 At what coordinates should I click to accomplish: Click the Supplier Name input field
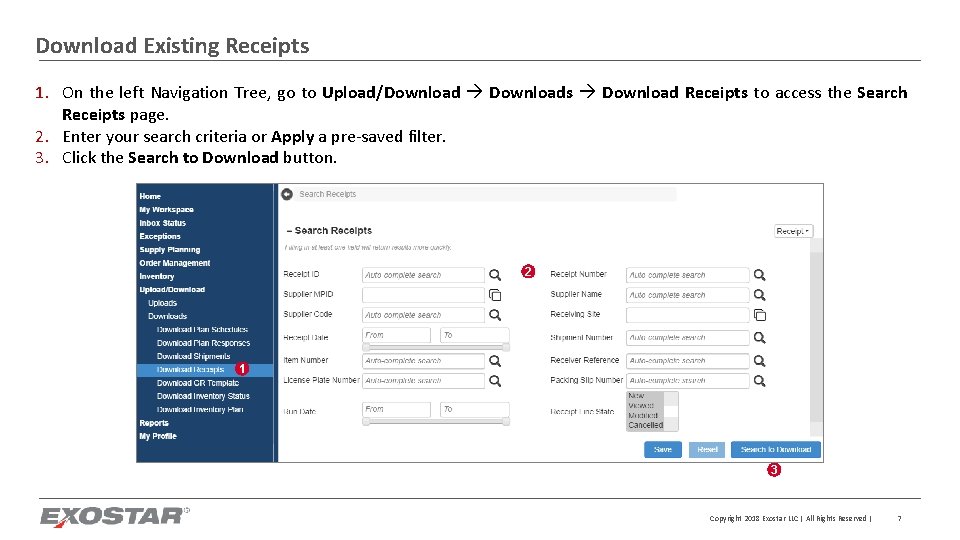click(x=688, y=295)
